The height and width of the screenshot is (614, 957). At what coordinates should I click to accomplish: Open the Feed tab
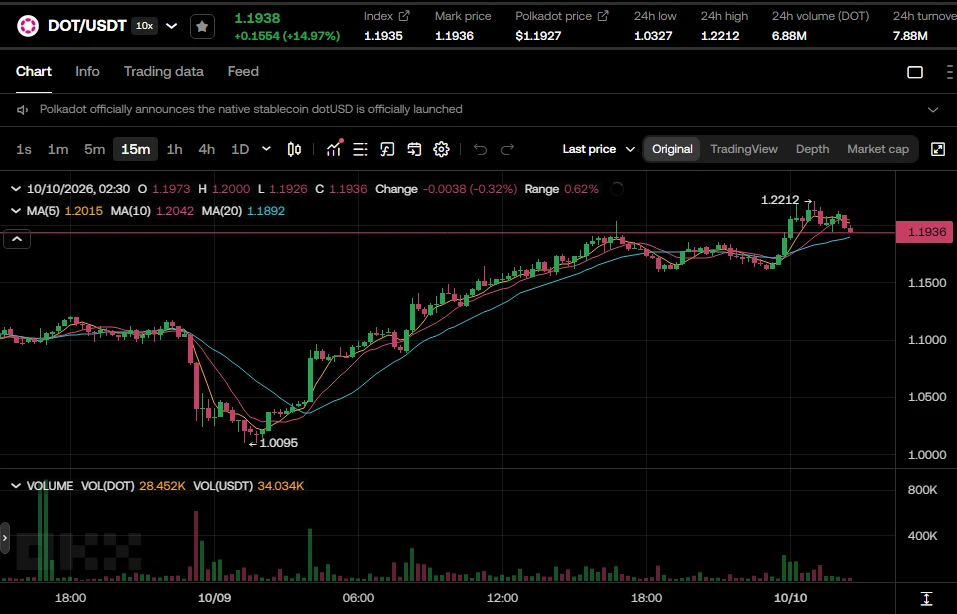pyautogui.click(x=243, y=71)
